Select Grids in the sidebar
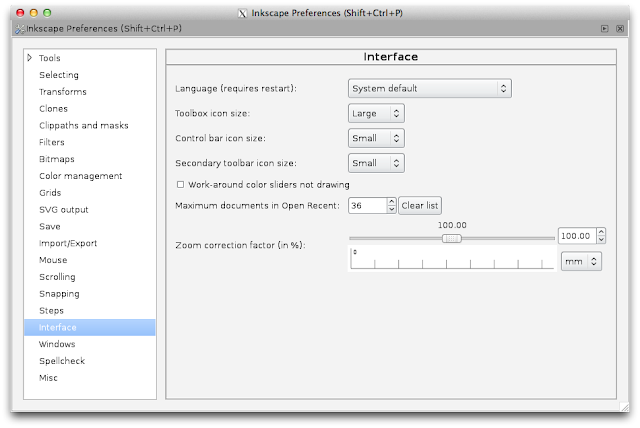The image size is (640, 428). click(x=50, y=193)
